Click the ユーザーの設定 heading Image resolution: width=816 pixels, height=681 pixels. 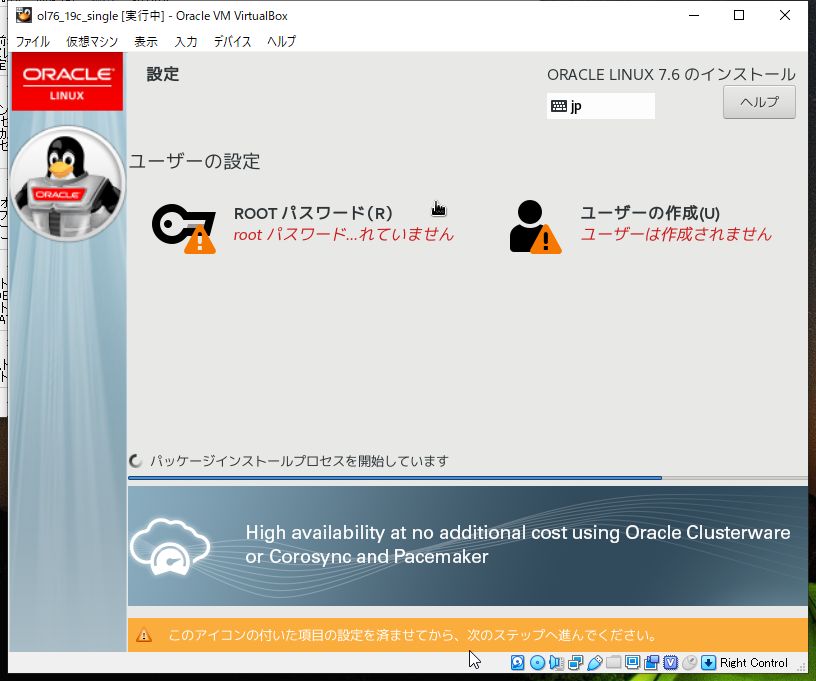(x=194, y=161)
